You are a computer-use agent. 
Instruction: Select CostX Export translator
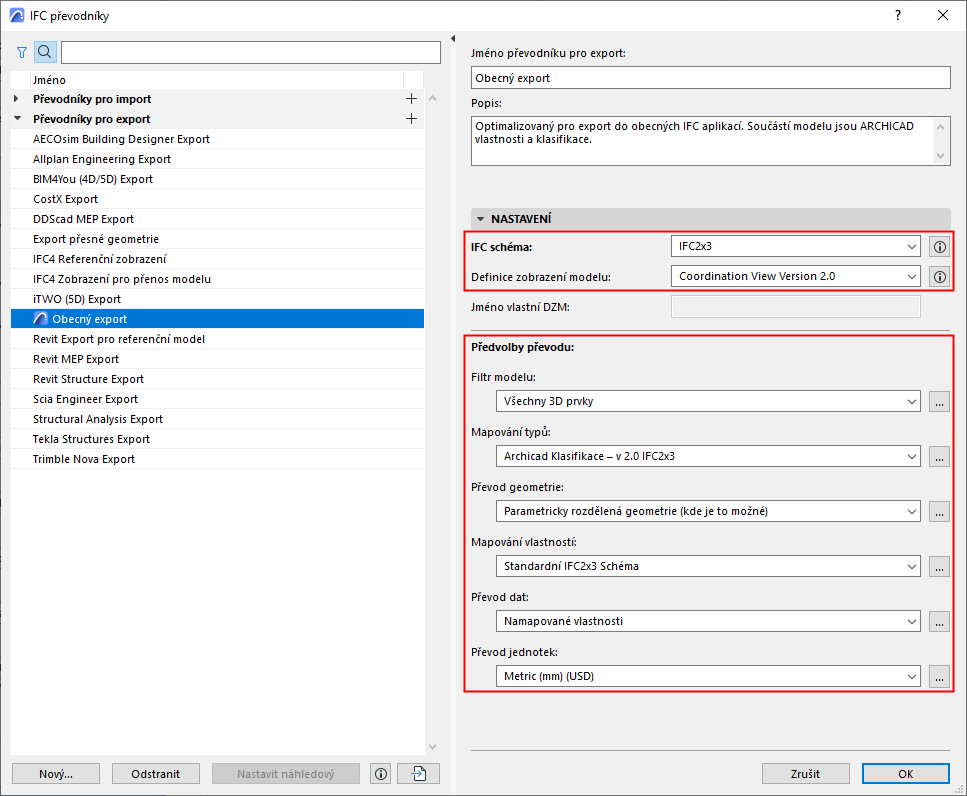click(x=218, y=199)
